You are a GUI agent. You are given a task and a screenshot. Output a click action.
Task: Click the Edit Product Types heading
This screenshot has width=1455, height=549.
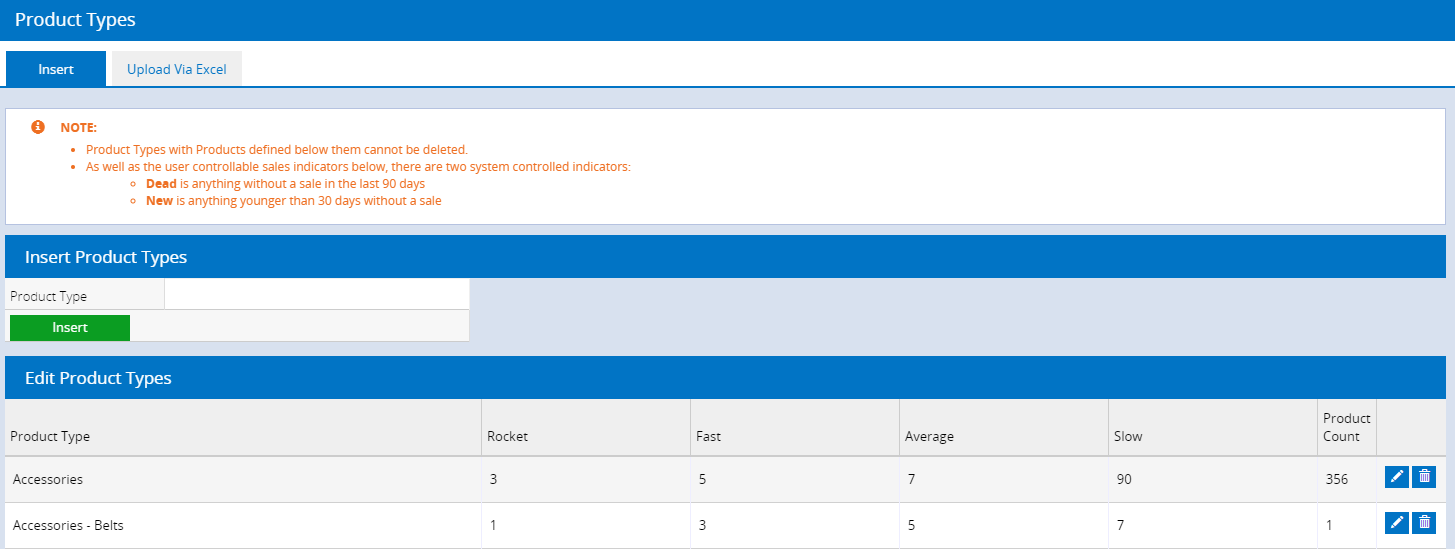98,378
